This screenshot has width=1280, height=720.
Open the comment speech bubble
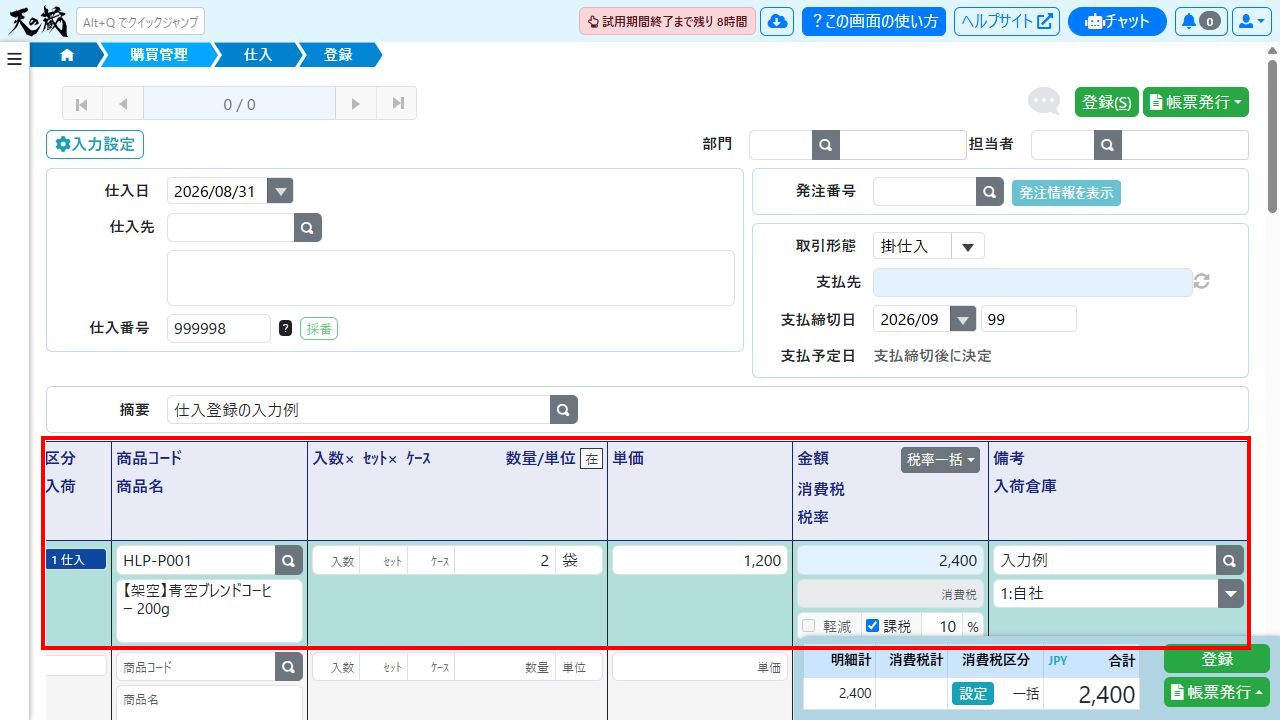[1044, 102]
